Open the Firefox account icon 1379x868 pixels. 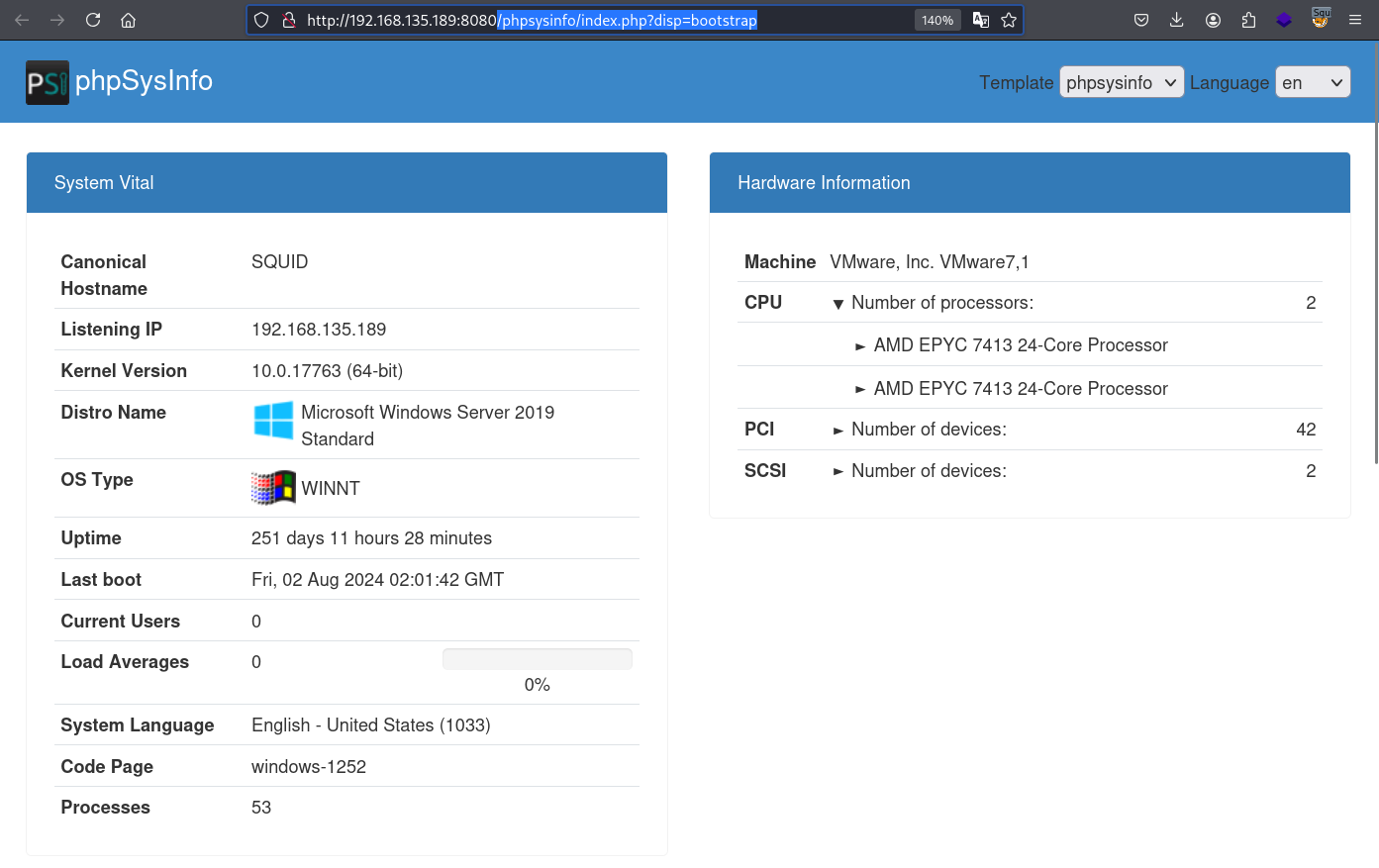pyautogui.click(x=1213, y=20)
